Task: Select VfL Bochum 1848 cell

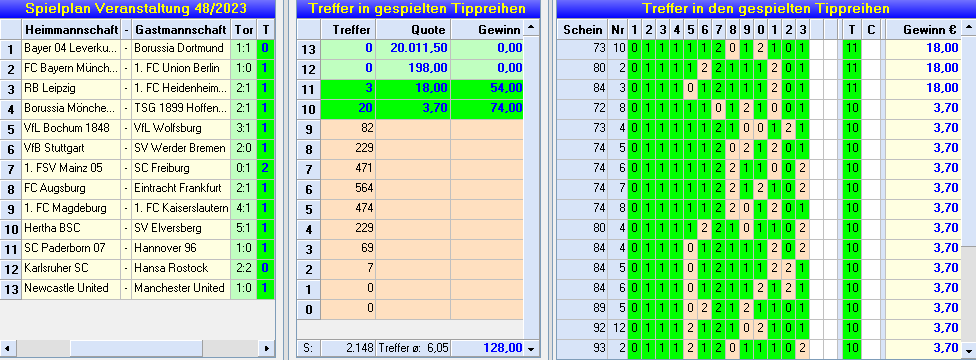Action: click(x=72, y=128)
